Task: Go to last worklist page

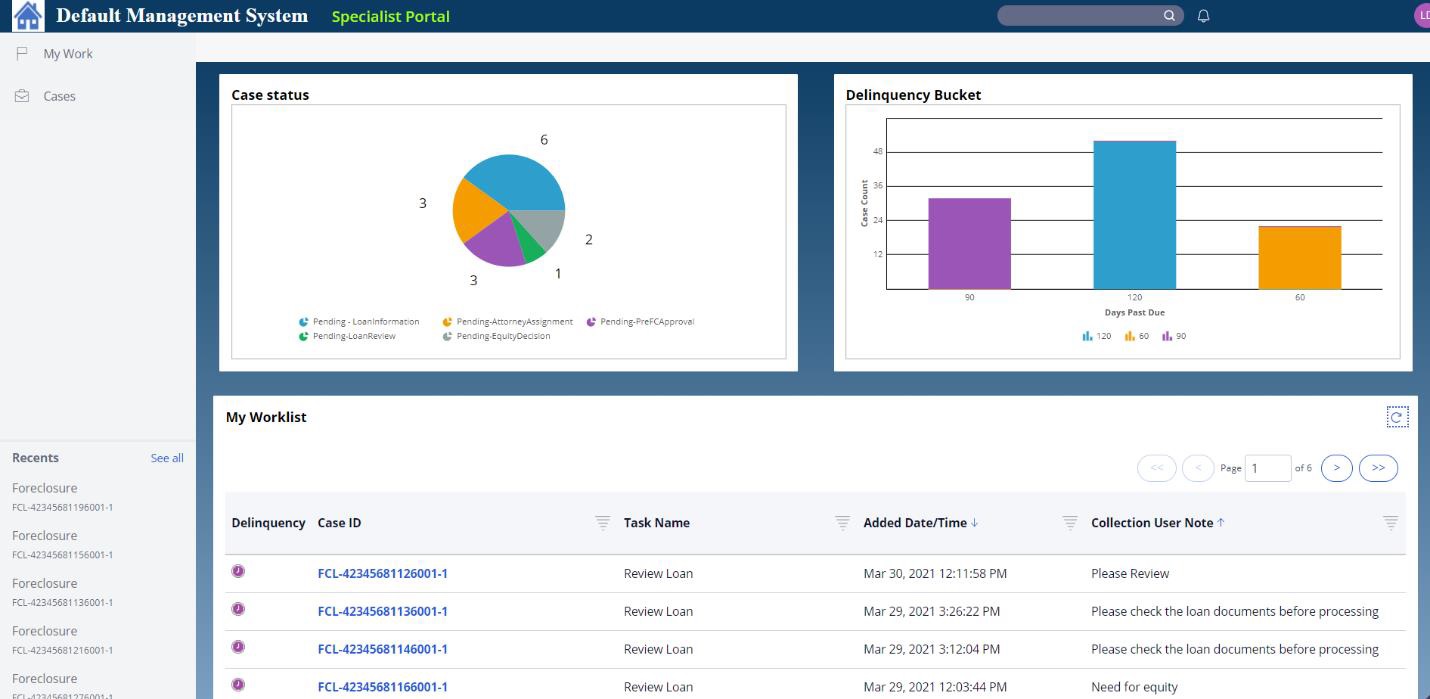Action: (x=1378, y=467)
